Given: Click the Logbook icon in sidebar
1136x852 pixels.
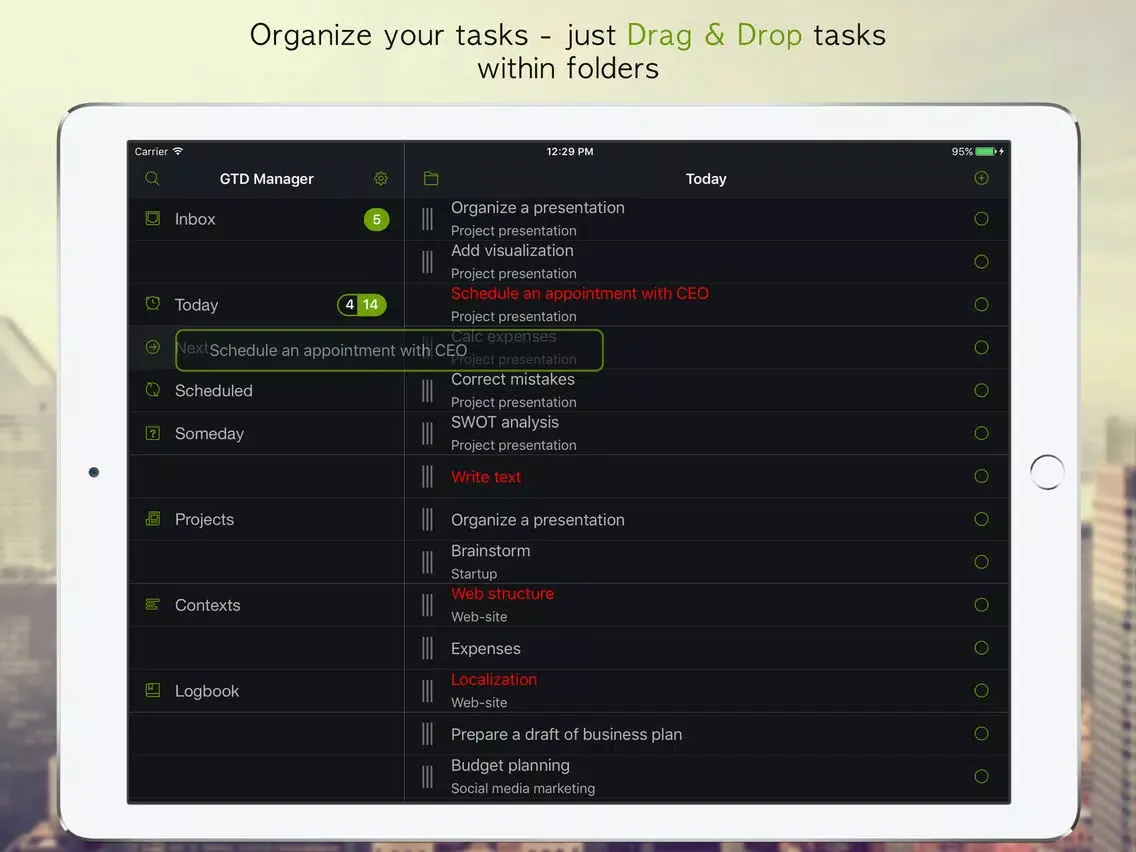Looking at the screenshot, I should [x=153, y=690].
